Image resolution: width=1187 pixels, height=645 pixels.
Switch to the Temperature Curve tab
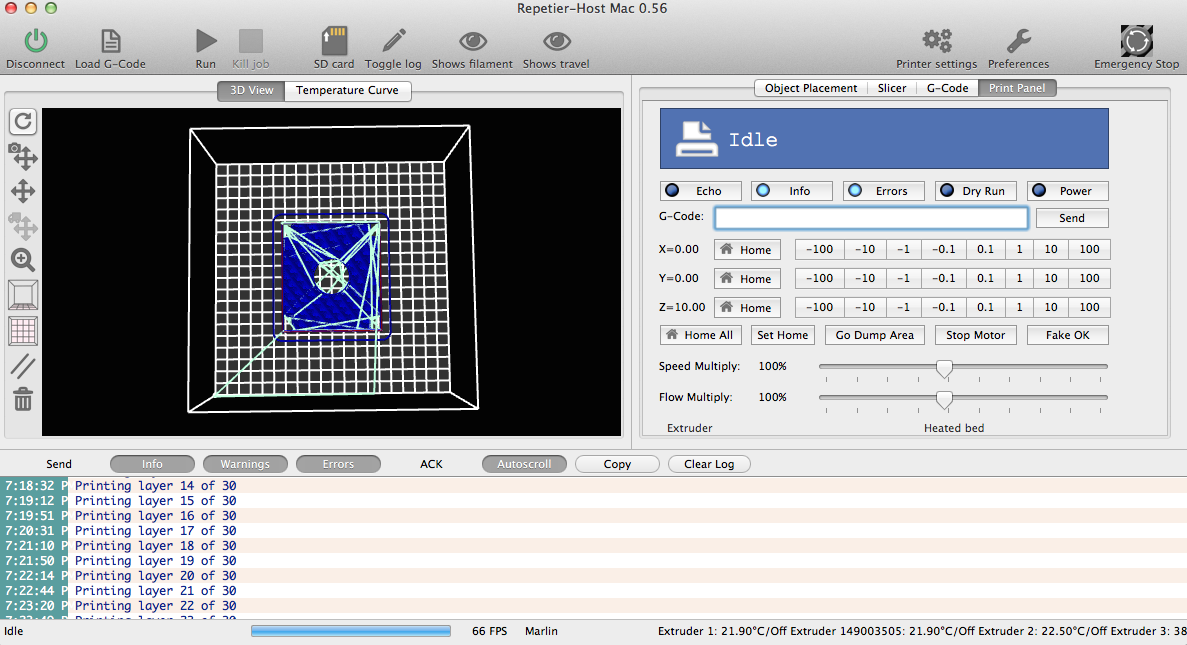click(347, 90)
